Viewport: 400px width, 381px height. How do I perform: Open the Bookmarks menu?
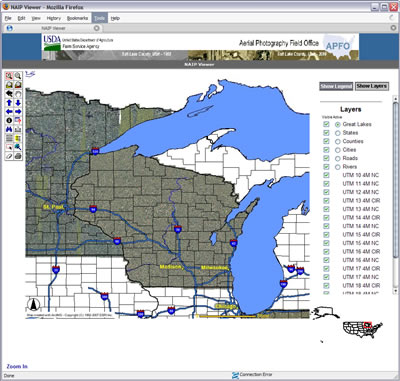click(77, 18)
